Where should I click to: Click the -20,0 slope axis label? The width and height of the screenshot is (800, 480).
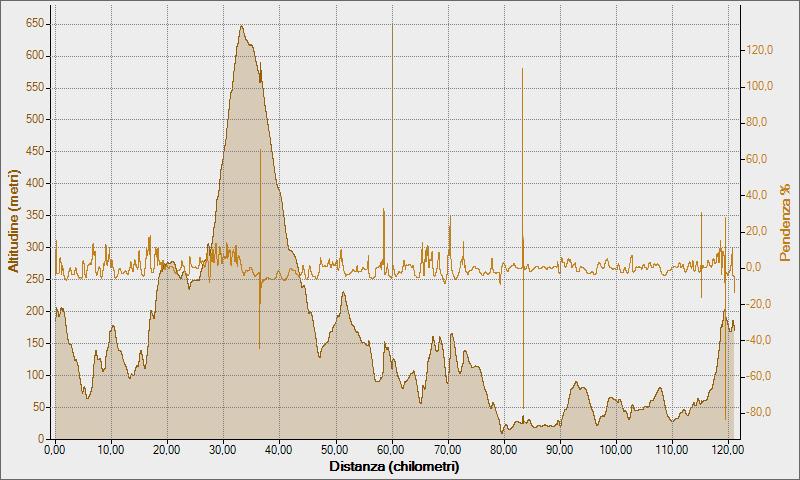point(759,304)
